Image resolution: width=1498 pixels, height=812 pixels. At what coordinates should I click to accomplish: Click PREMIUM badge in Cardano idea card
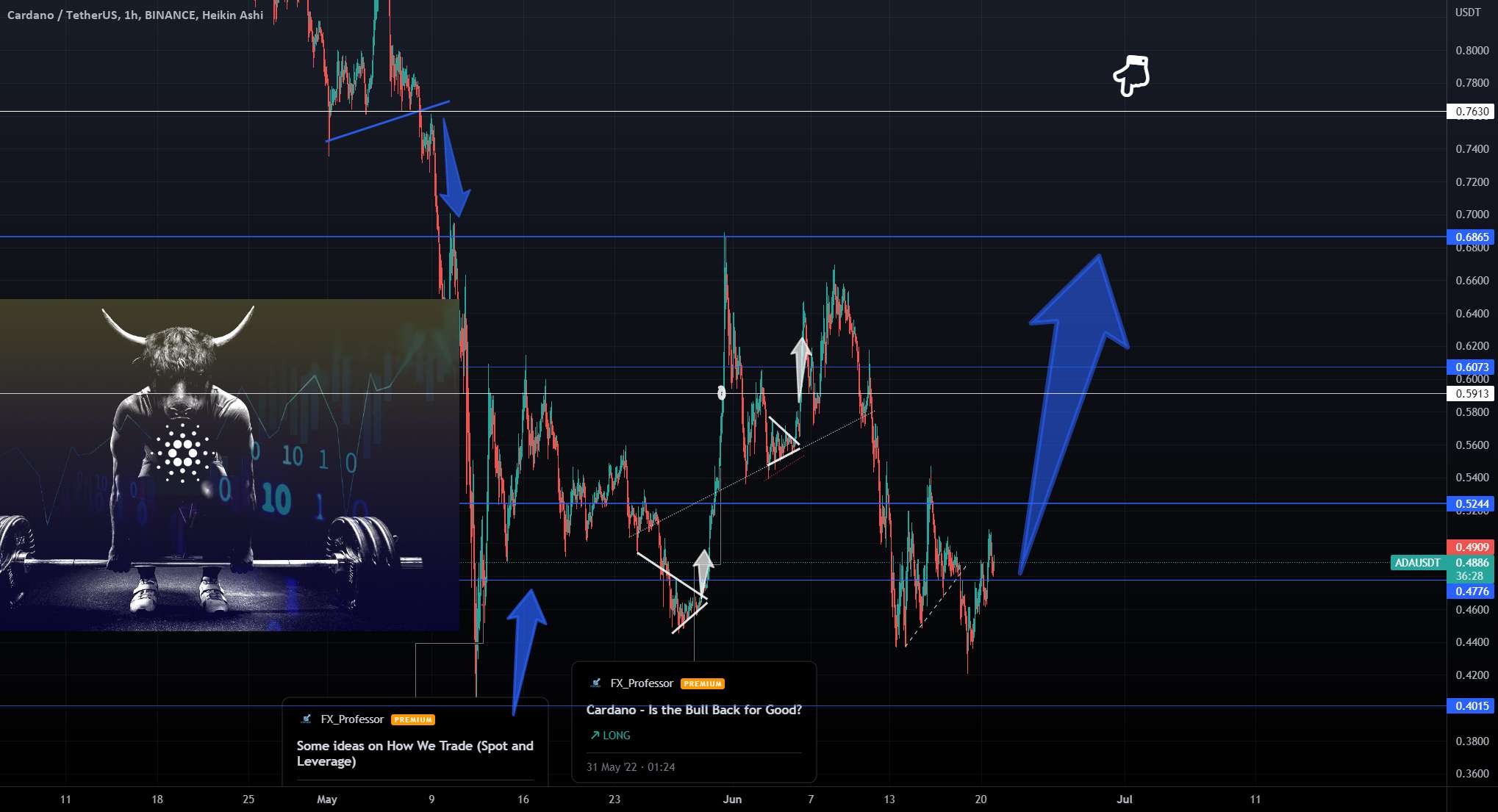coord(703,684)
